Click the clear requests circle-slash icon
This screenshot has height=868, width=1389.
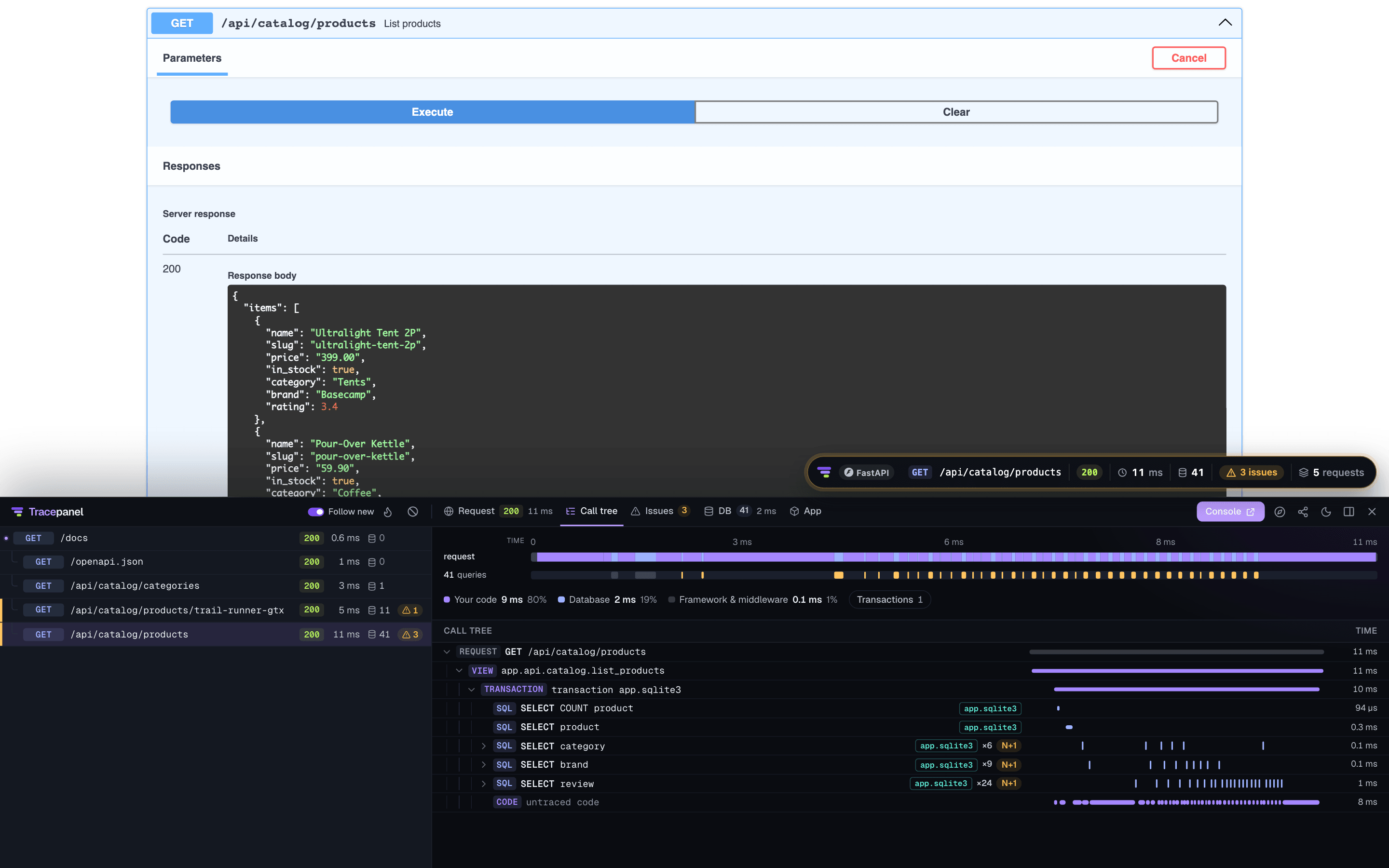click(x=413, y=512)
